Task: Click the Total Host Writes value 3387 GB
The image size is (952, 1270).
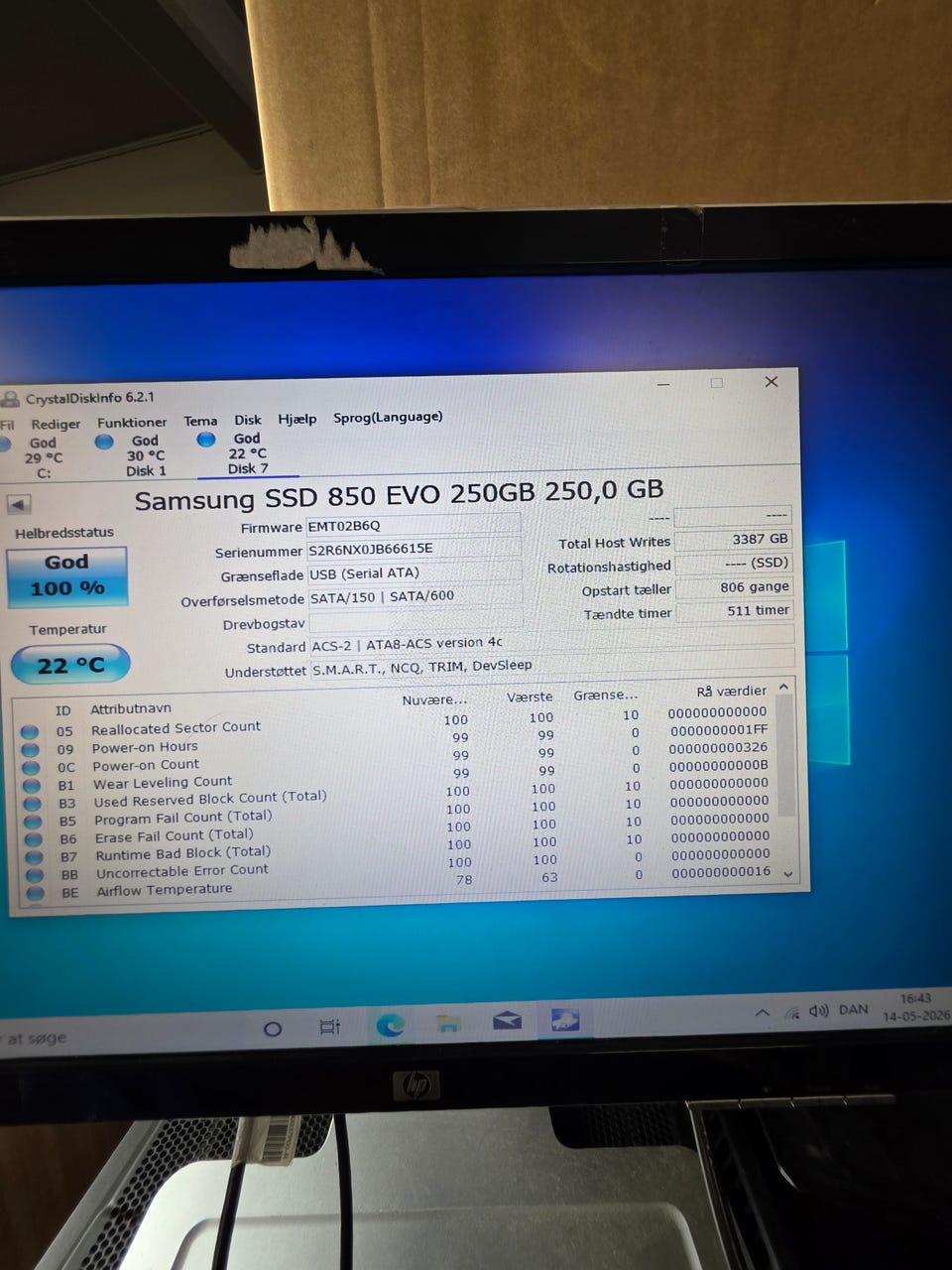Action: point(734,539)
